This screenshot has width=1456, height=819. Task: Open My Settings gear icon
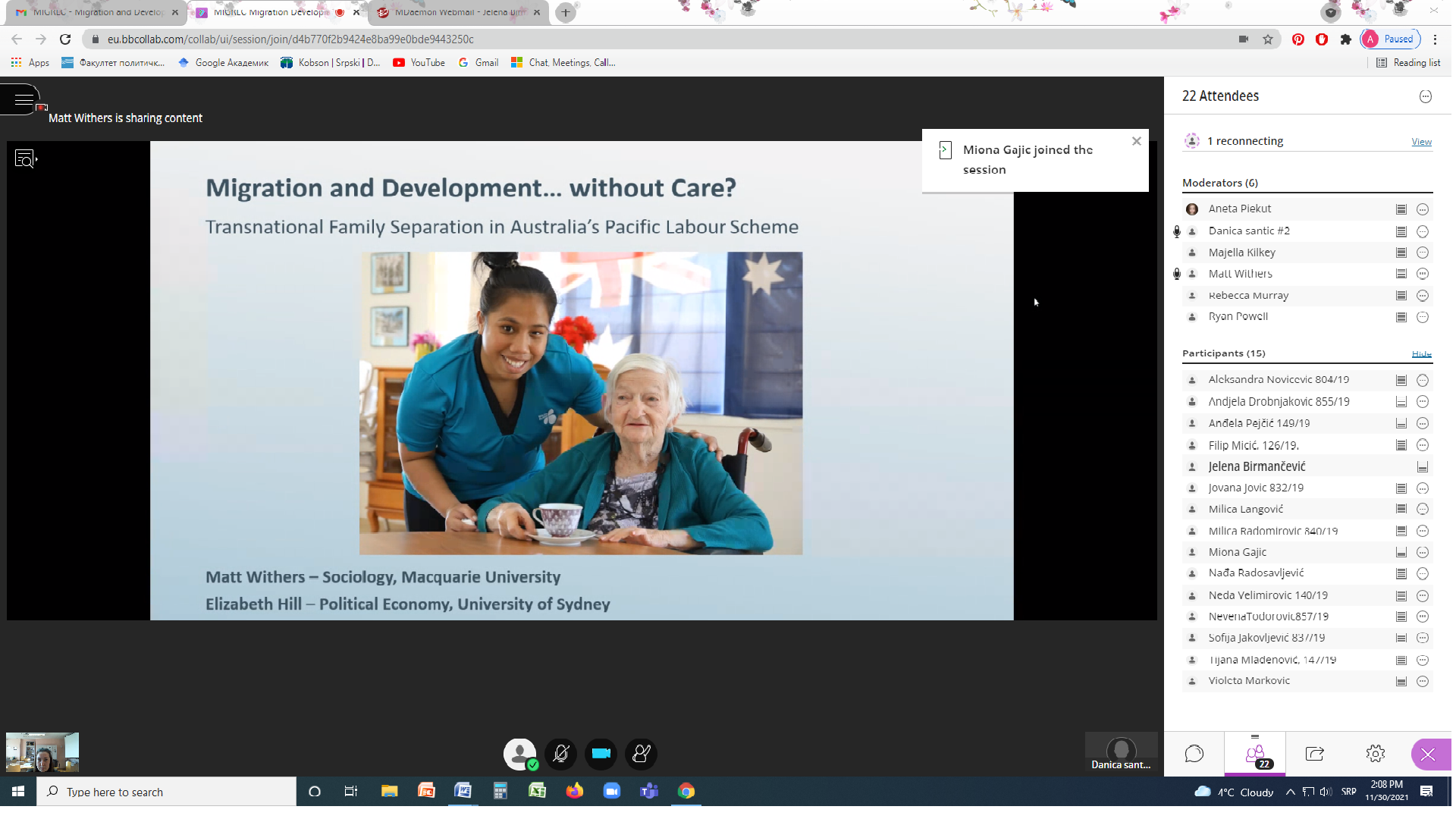[x=1375, y=754]
